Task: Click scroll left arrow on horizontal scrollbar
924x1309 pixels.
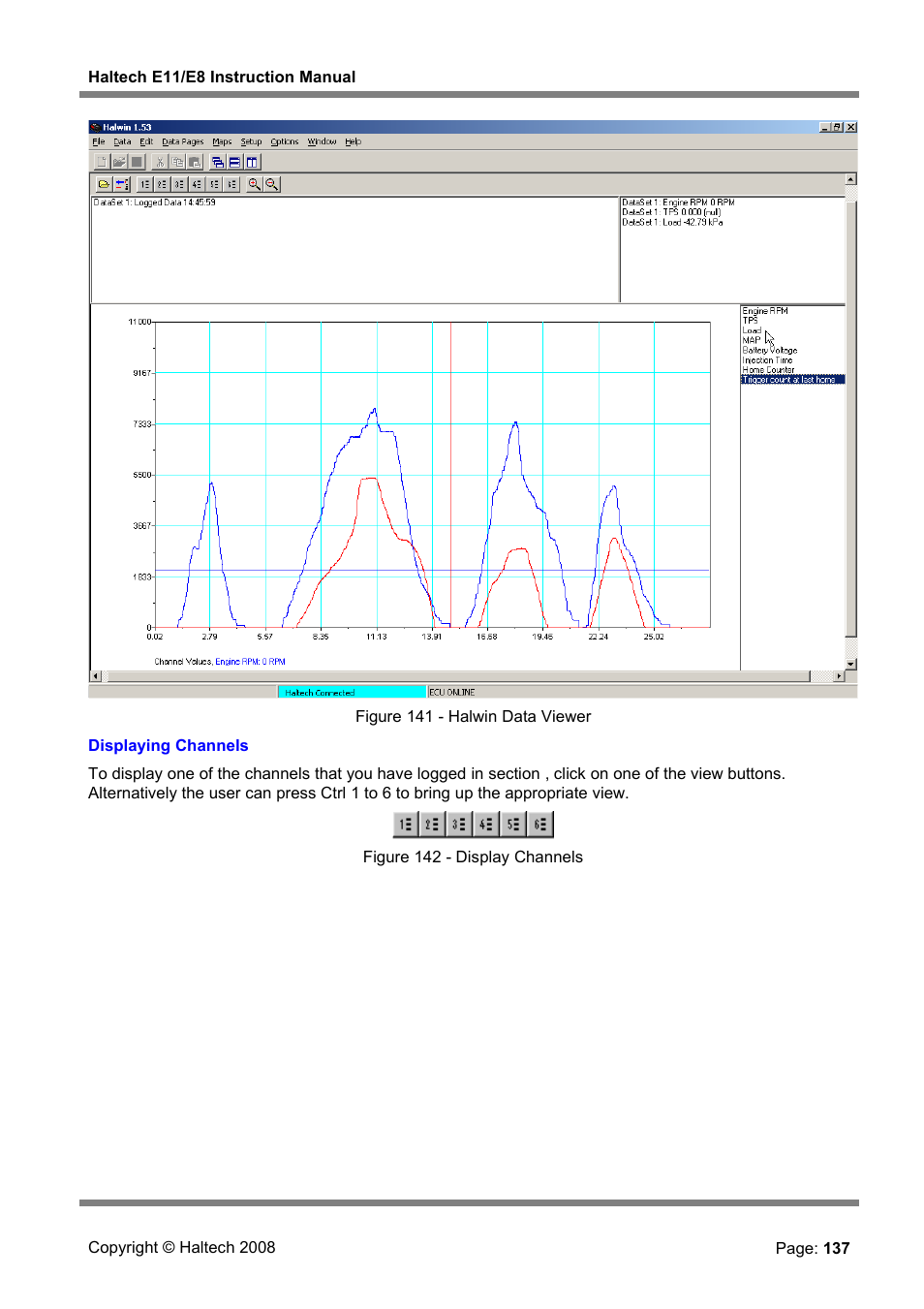Action: [x=95, y=676]
